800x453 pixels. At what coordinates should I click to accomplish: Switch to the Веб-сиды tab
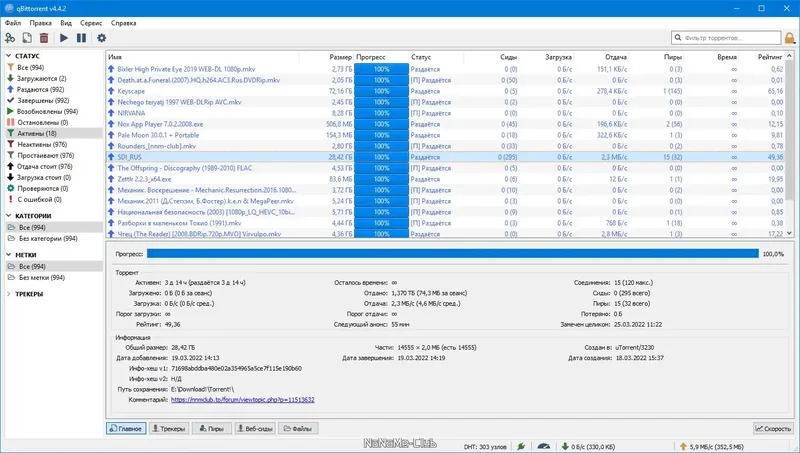click(x=254, y=429)
